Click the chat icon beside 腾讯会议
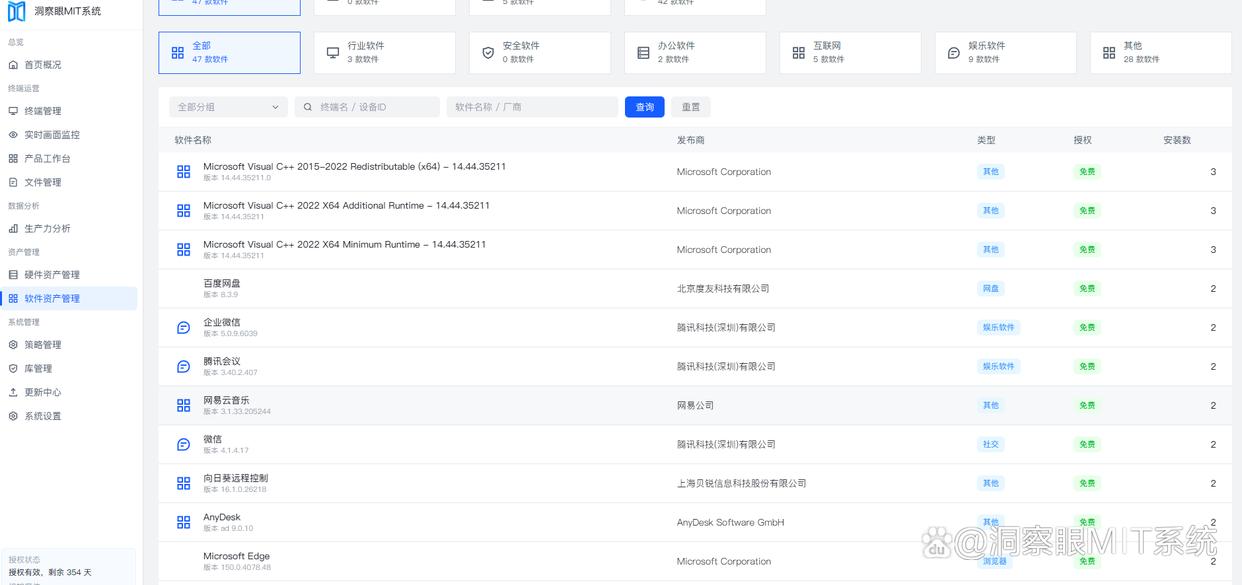Viewport: 1242px width, 585px height. pyautogui.click(x=183, y=366)
